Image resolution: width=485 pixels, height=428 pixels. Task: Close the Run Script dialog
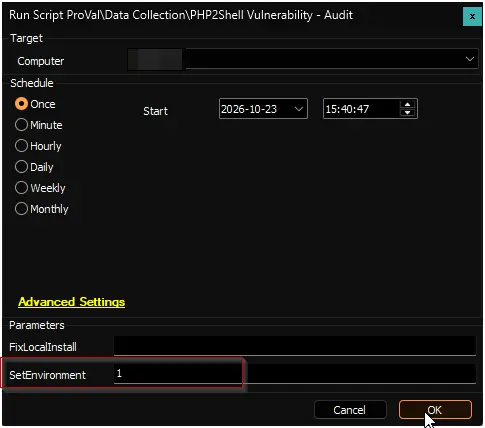[472, 16]
